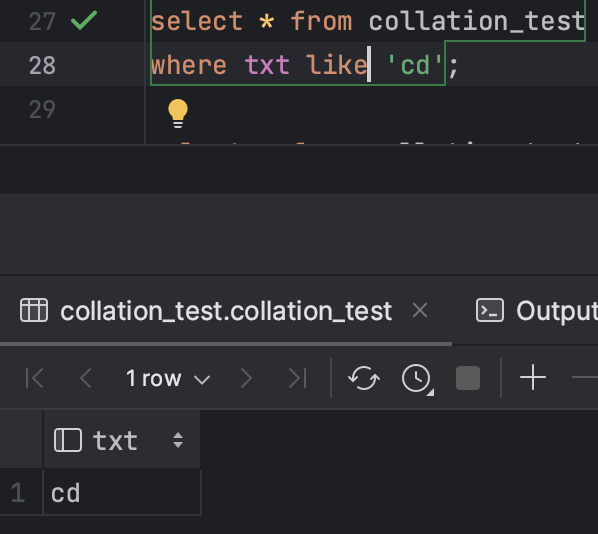The image size is (598, 534).
Task: Select the cd cell in row 1
Action: (122, 492)
